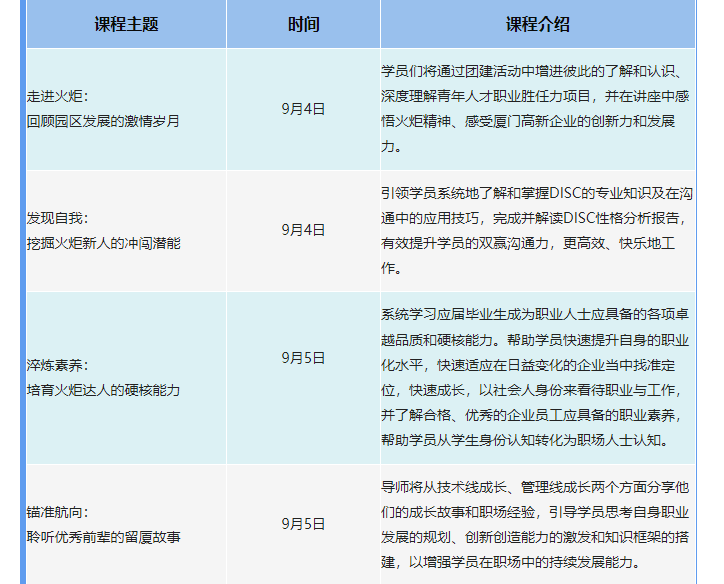Select the 锚准航向 course title

pyautogui.click(x=57, y=513)
